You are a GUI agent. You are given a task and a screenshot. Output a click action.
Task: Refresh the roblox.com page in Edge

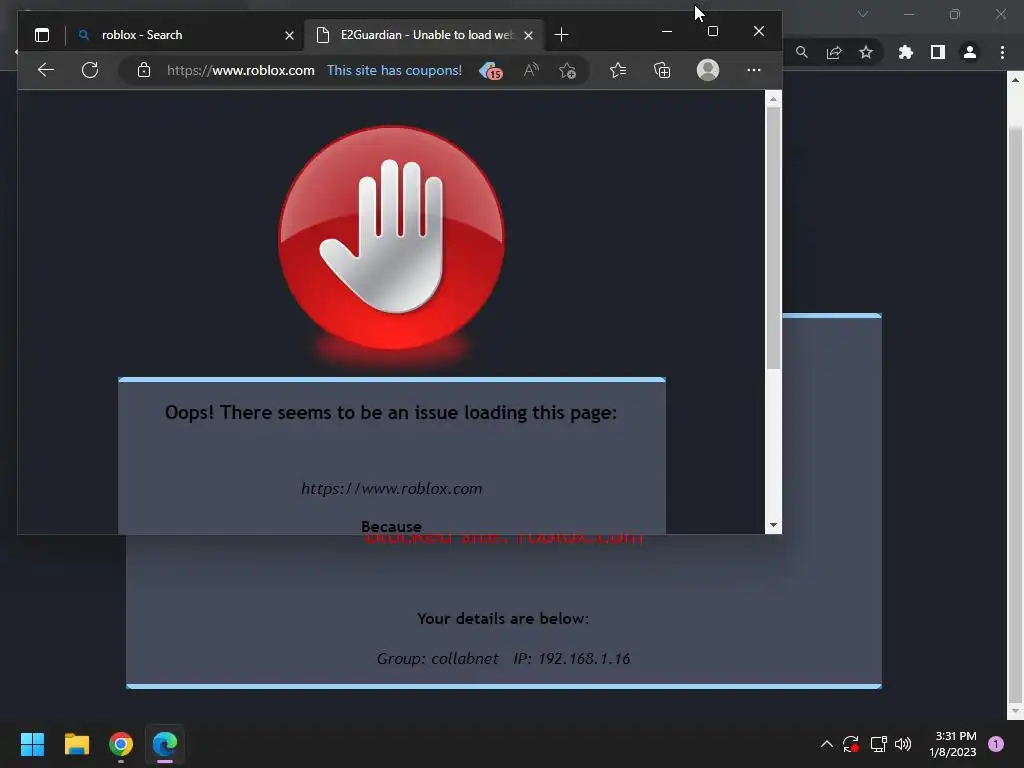click(x=90, y=70)
